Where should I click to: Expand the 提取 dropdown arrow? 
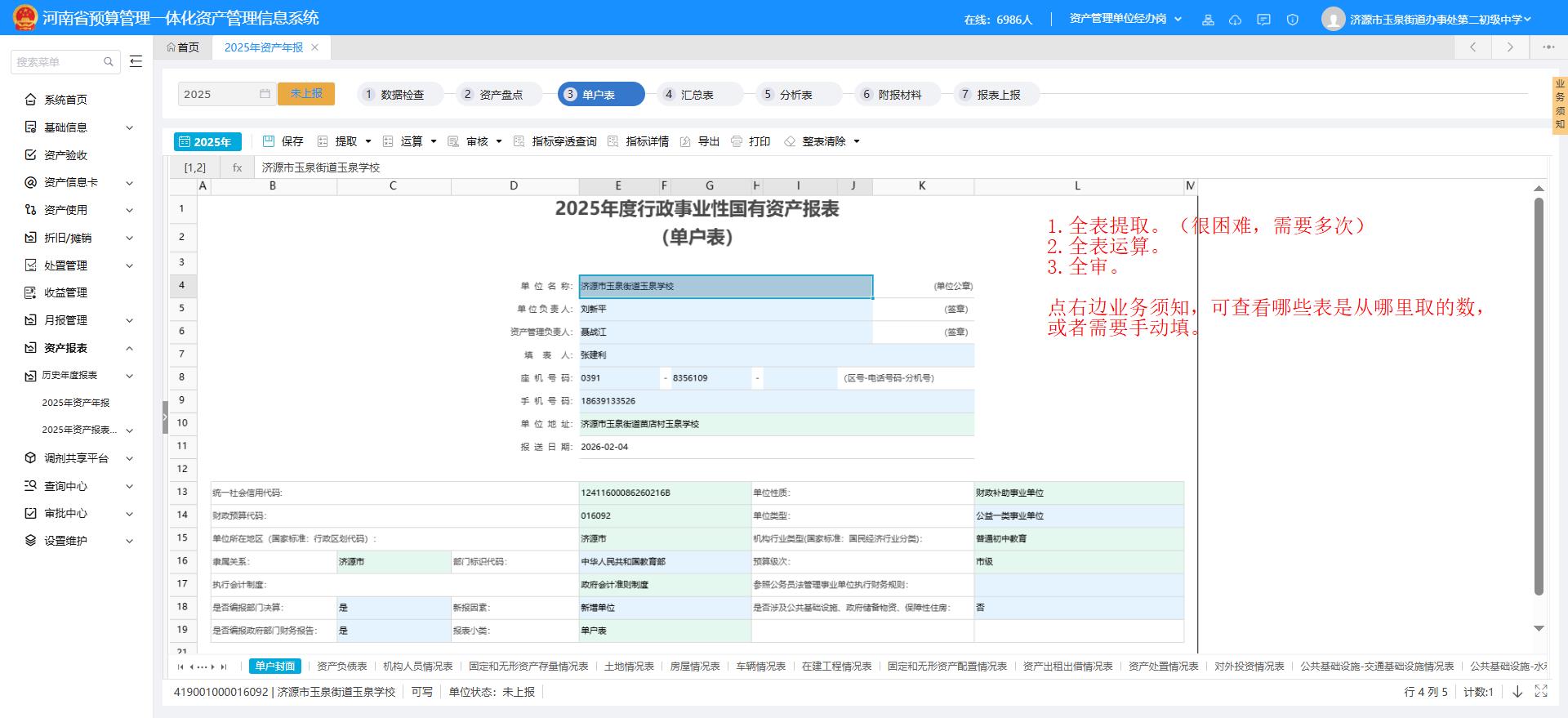[x=368, y=141]
